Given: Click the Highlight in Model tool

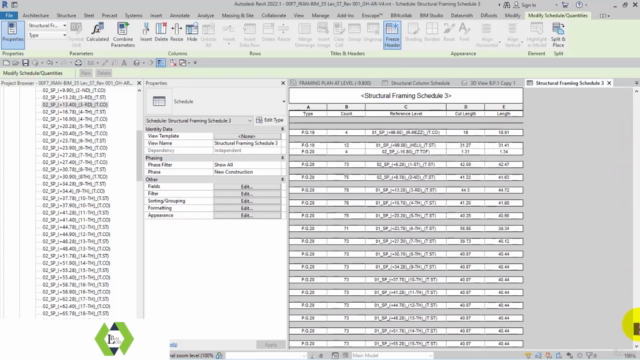Looking at the screenshot, I should (x=536, y=35).
